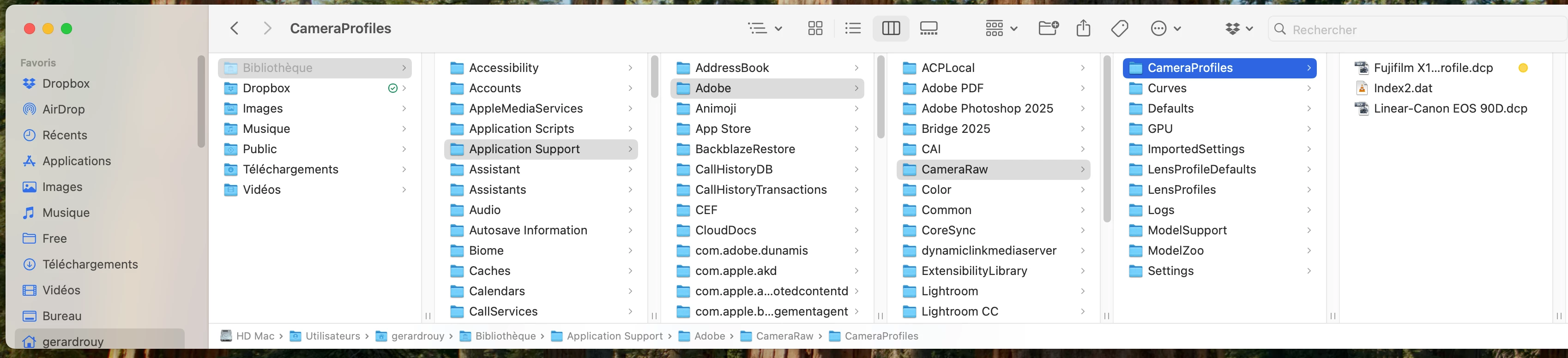Select the CameraProfiles folder
Screen dimensions: 1568x358
[x=1219, y=67]
